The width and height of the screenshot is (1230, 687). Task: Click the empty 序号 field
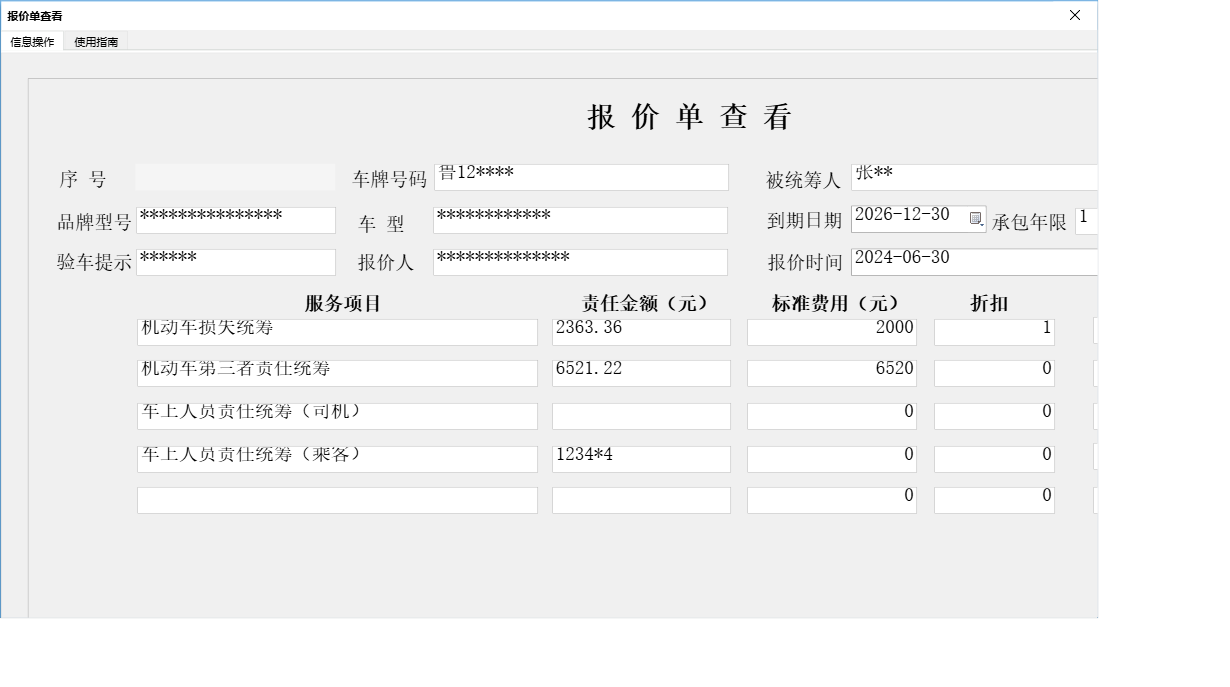[236, 177]
